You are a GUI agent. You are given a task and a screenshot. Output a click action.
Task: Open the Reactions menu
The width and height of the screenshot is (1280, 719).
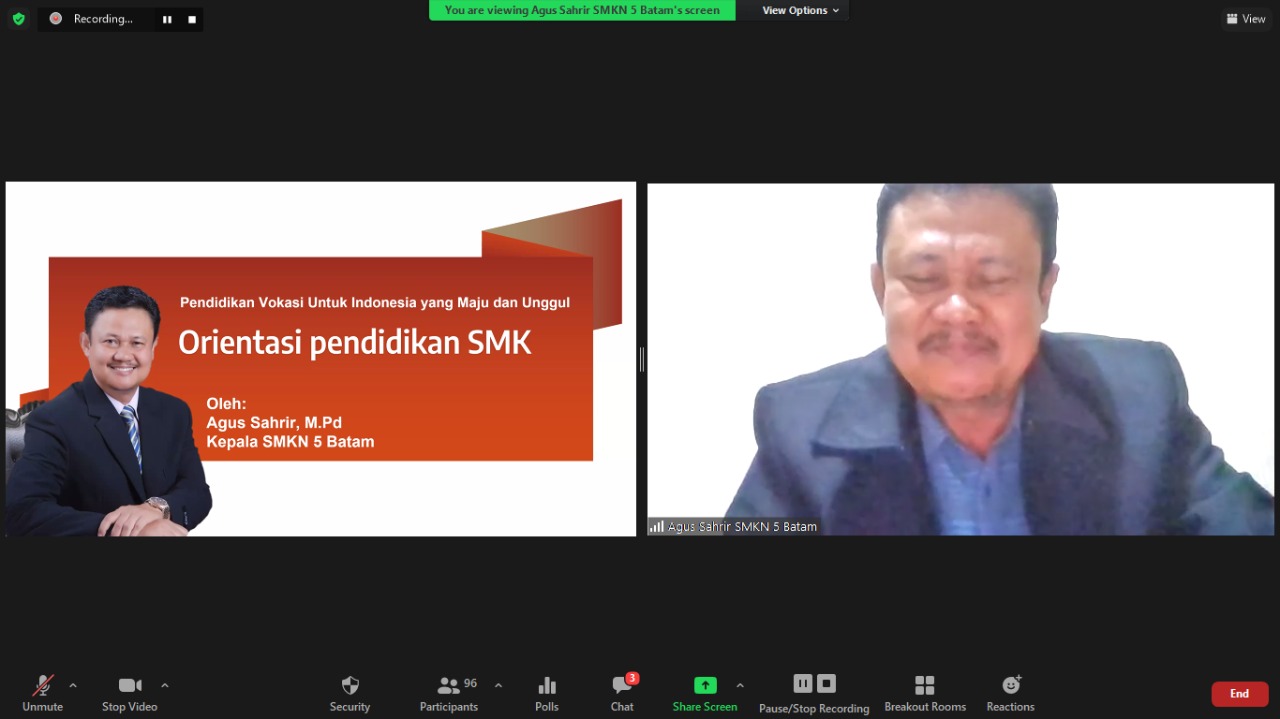coord(1010,694)
